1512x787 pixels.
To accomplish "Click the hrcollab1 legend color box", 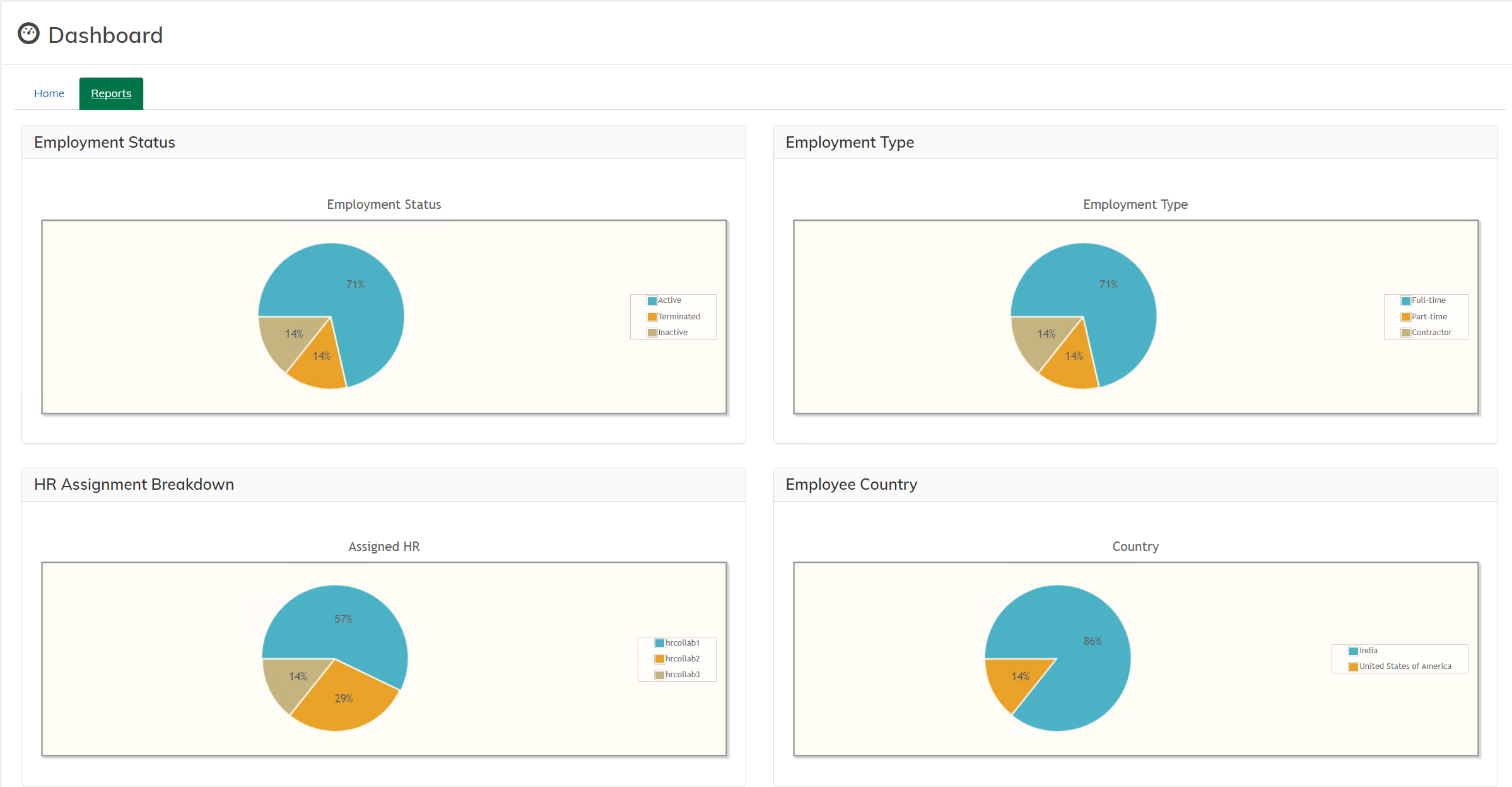I will (x=659, y=642).
